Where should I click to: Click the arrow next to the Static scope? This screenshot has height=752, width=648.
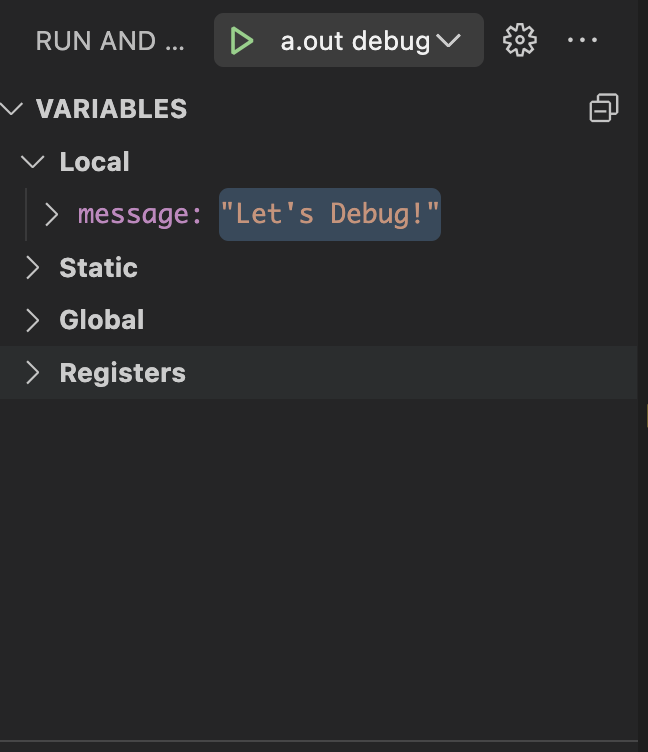[x=33, y=267]
